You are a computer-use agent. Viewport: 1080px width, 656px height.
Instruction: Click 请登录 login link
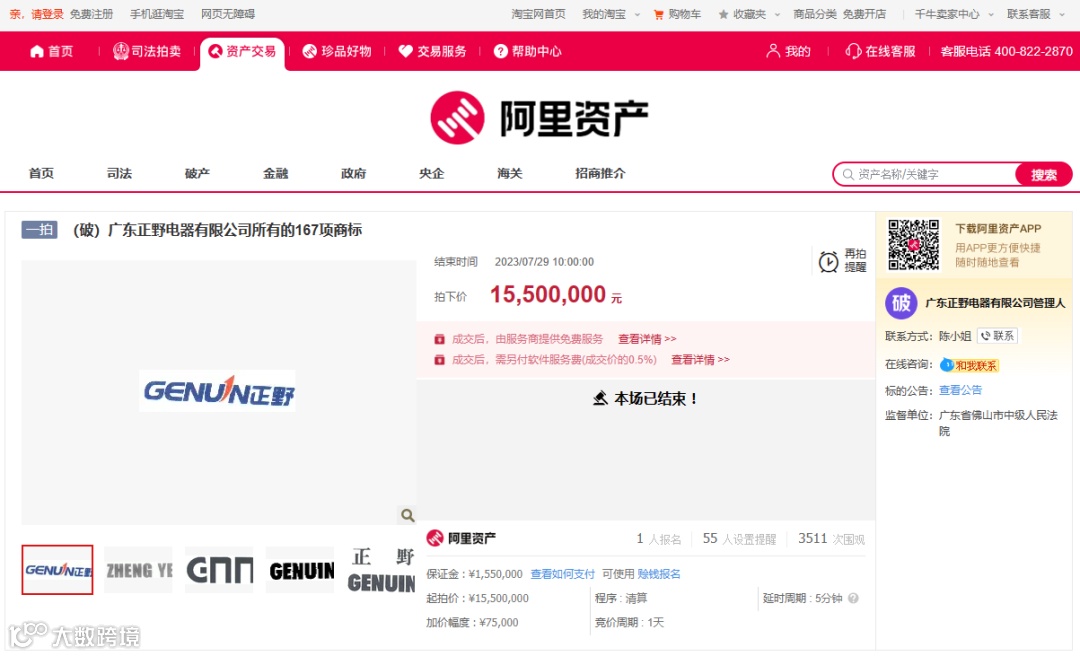coord(47,14)
